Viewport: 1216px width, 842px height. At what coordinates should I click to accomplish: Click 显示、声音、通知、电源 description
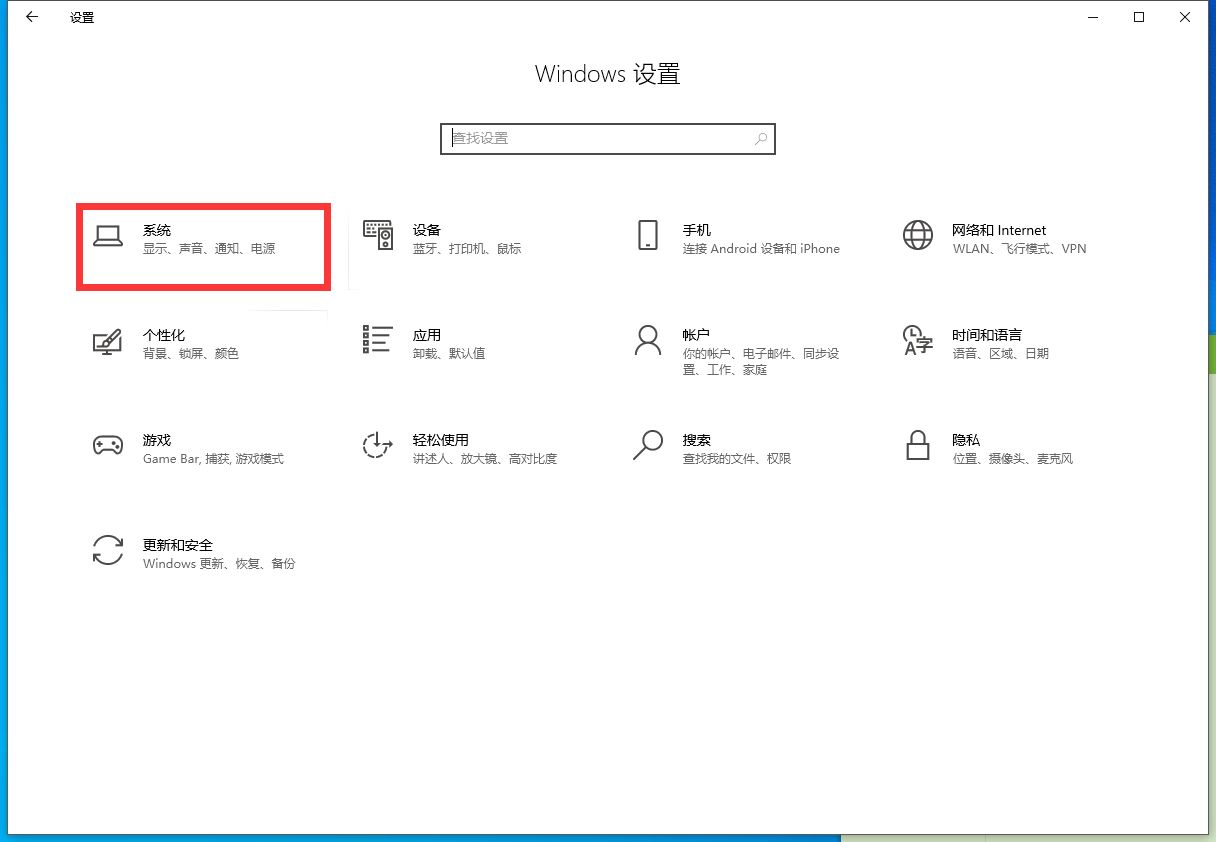[209, 249]
